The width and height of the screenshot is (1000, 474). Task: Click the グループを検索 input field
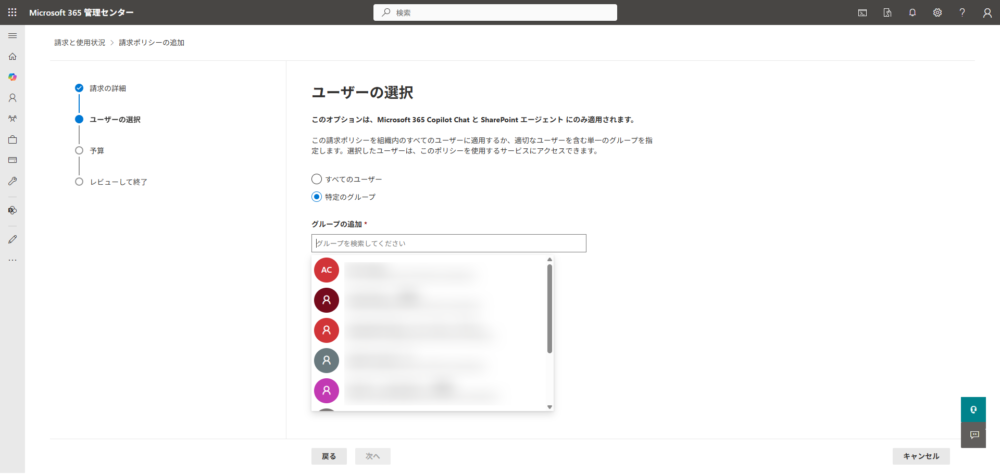pos(448,243)
